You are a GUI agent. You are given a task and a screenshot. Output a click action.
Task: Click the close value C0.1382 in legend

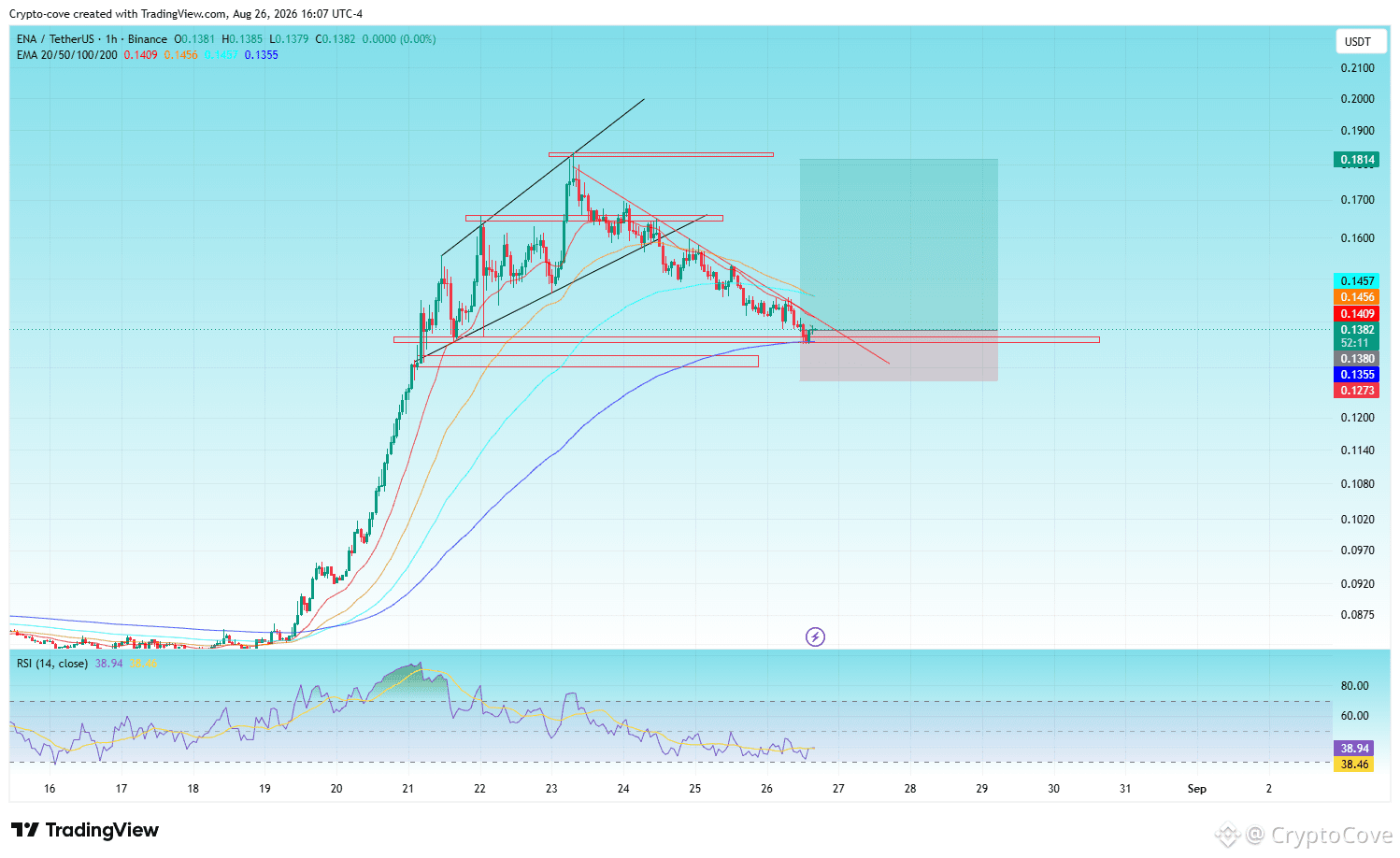pyautogui.click(x=336, y=39)
